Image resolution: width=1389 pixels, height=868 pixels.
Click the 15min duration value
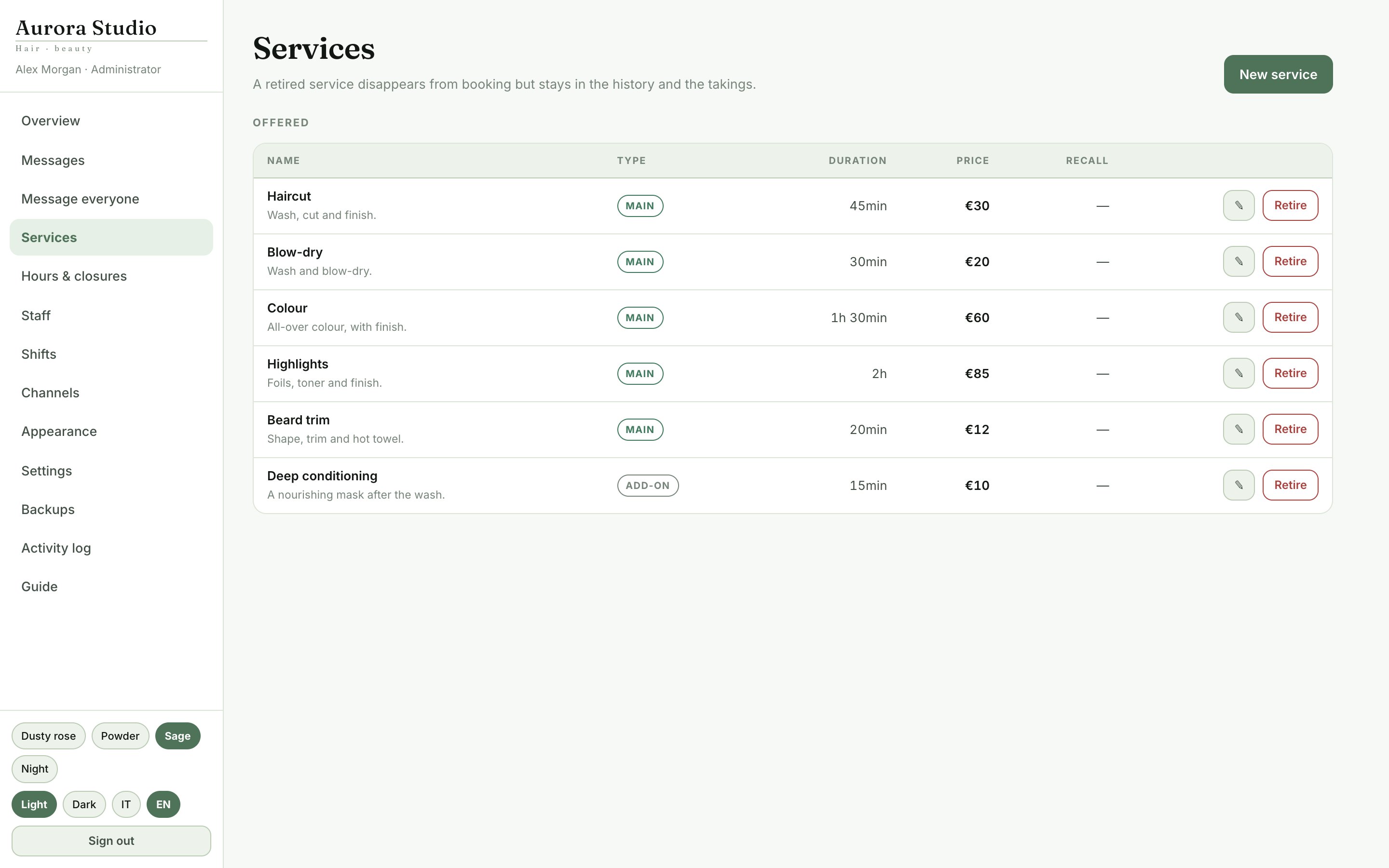pos(868,486)
